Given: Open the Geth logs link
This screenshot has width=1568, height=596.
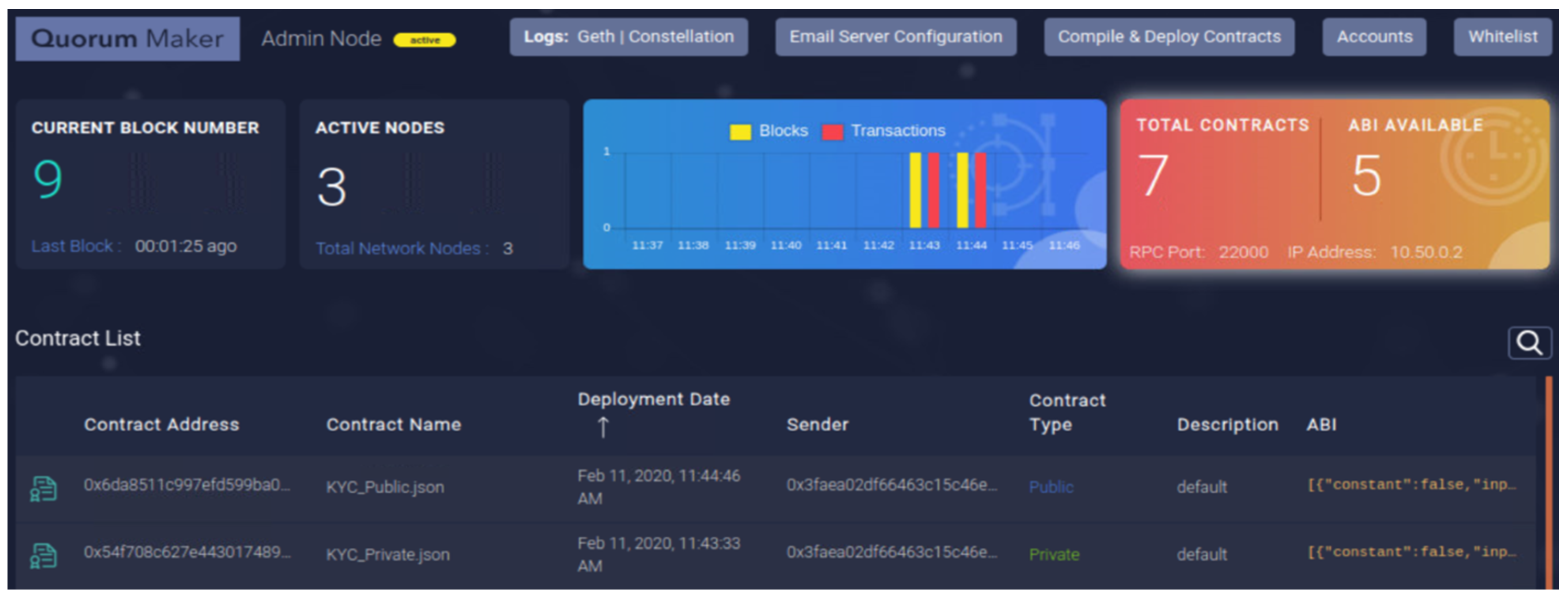Looking at the screenshot, I should pyautogui.click(x=596, y=37).
